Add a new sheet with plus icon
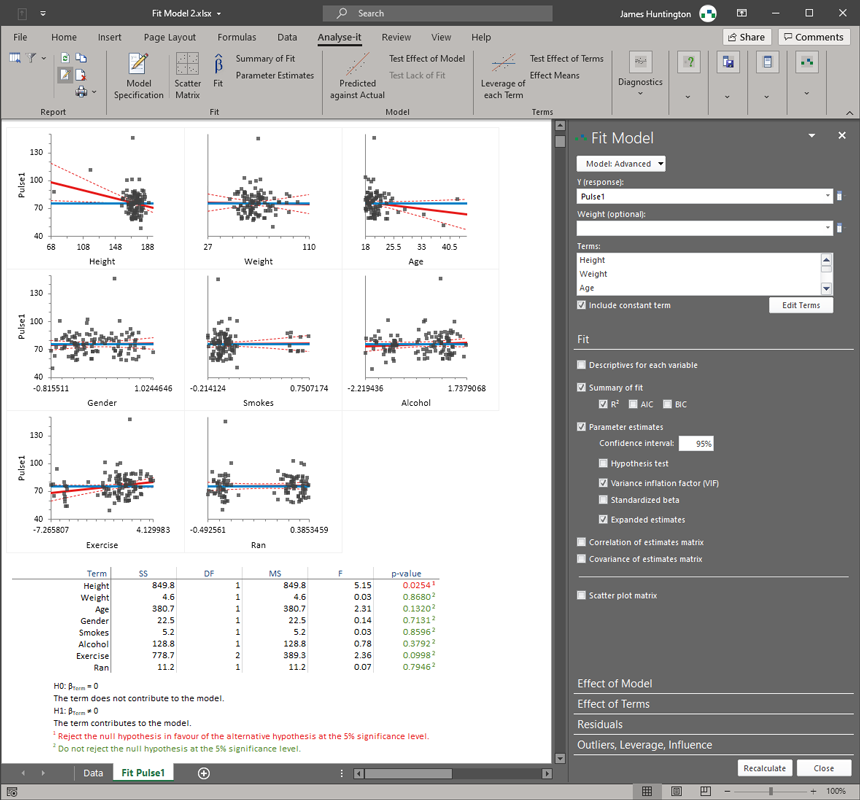Viewport: 860px width, 800px height. (204, 773)
